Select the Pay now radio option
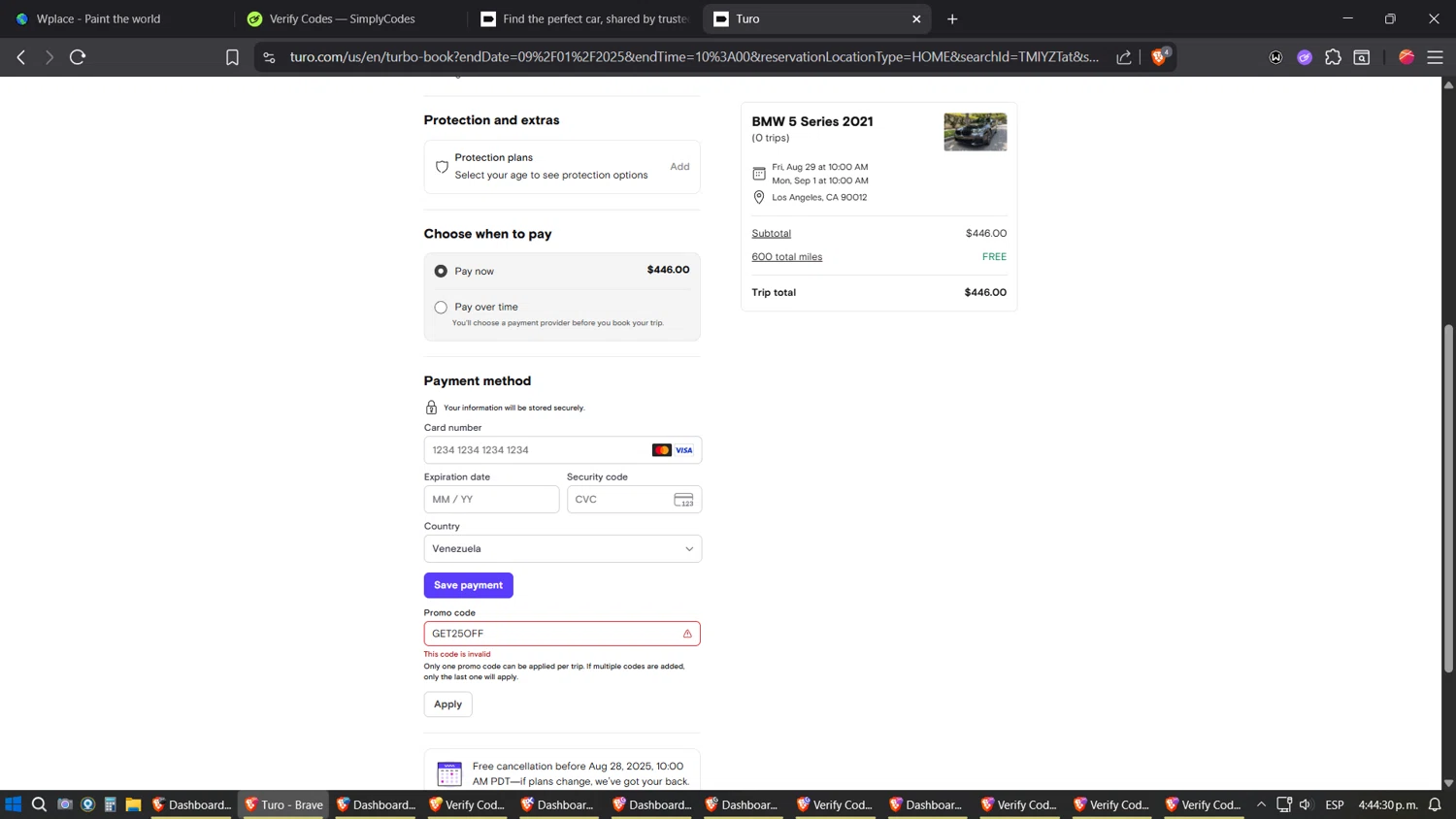This screenshot has height=819, width=1456. coord(441,271)
